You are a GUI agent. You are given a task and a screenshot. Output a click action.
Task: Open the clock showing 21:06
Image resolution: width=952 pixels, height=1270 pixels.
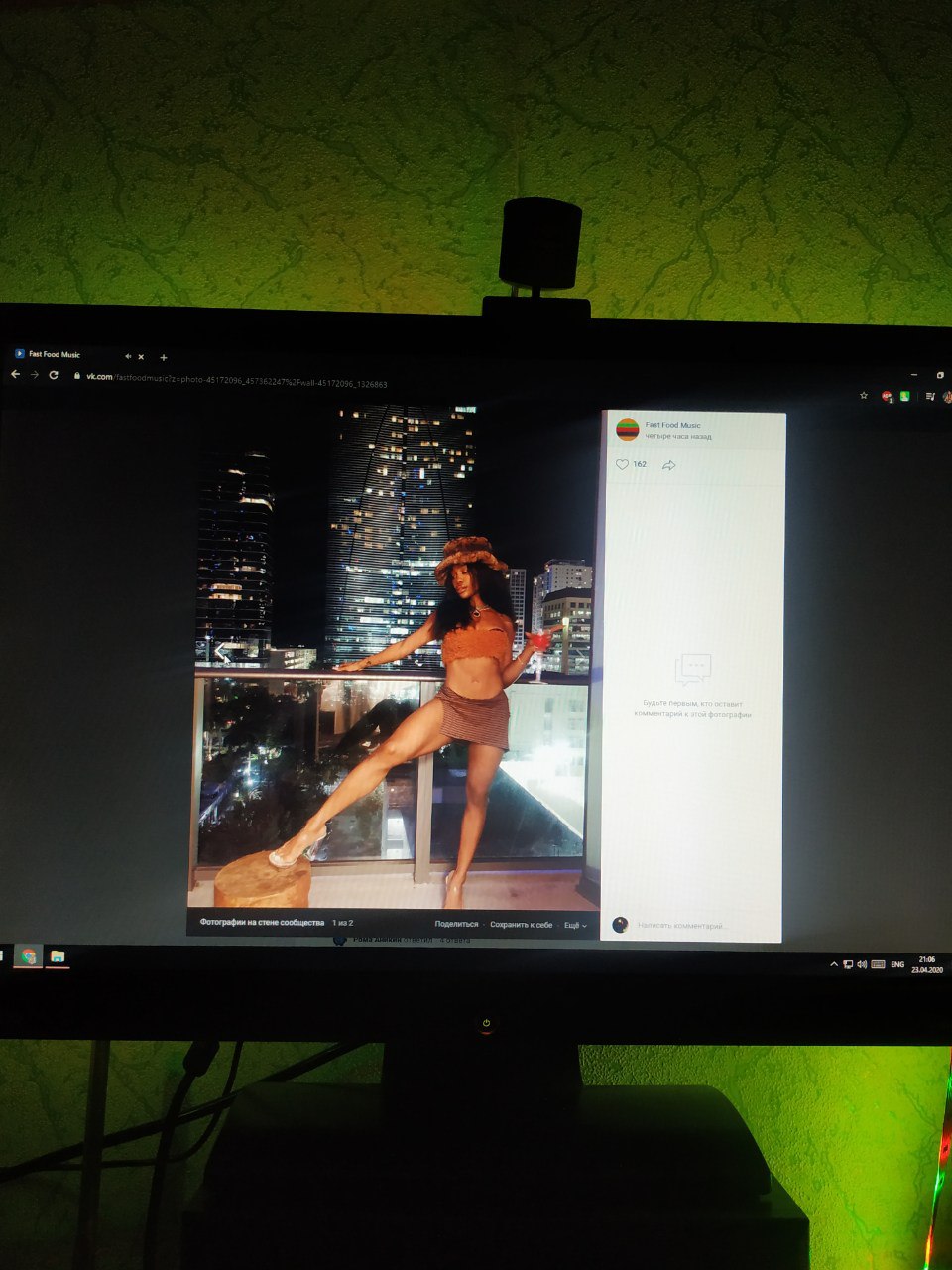(926, 964)
